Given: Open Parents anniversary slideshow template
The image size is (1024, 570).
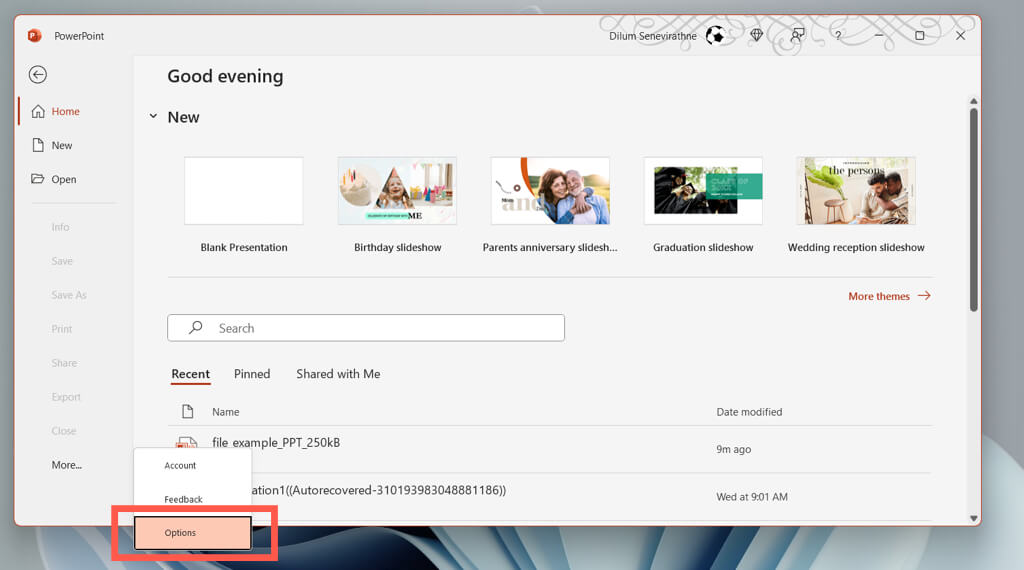Looking at the screenshot, I should tap(550, 205).
